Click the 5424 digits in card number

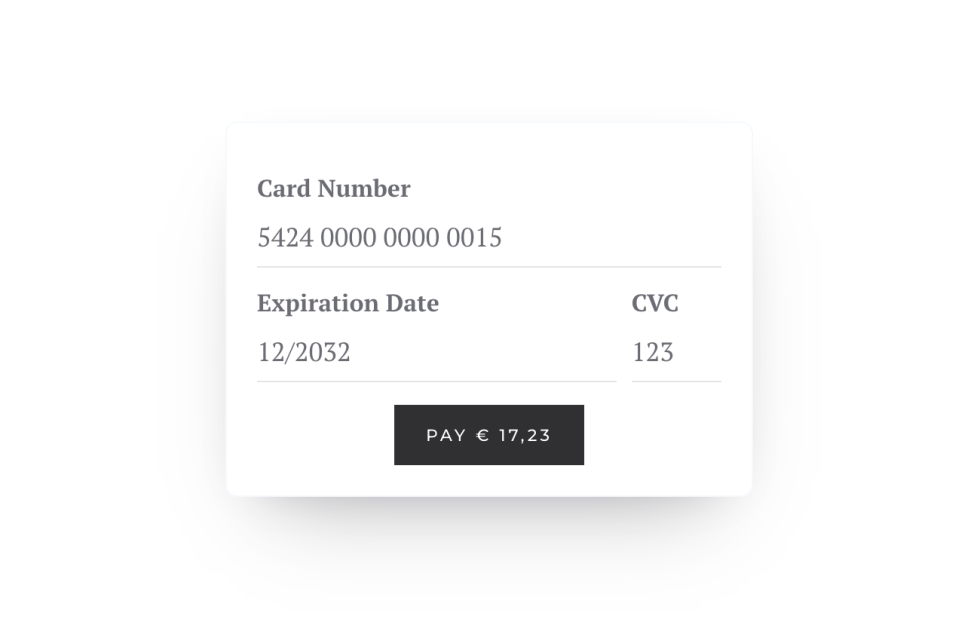285,238
